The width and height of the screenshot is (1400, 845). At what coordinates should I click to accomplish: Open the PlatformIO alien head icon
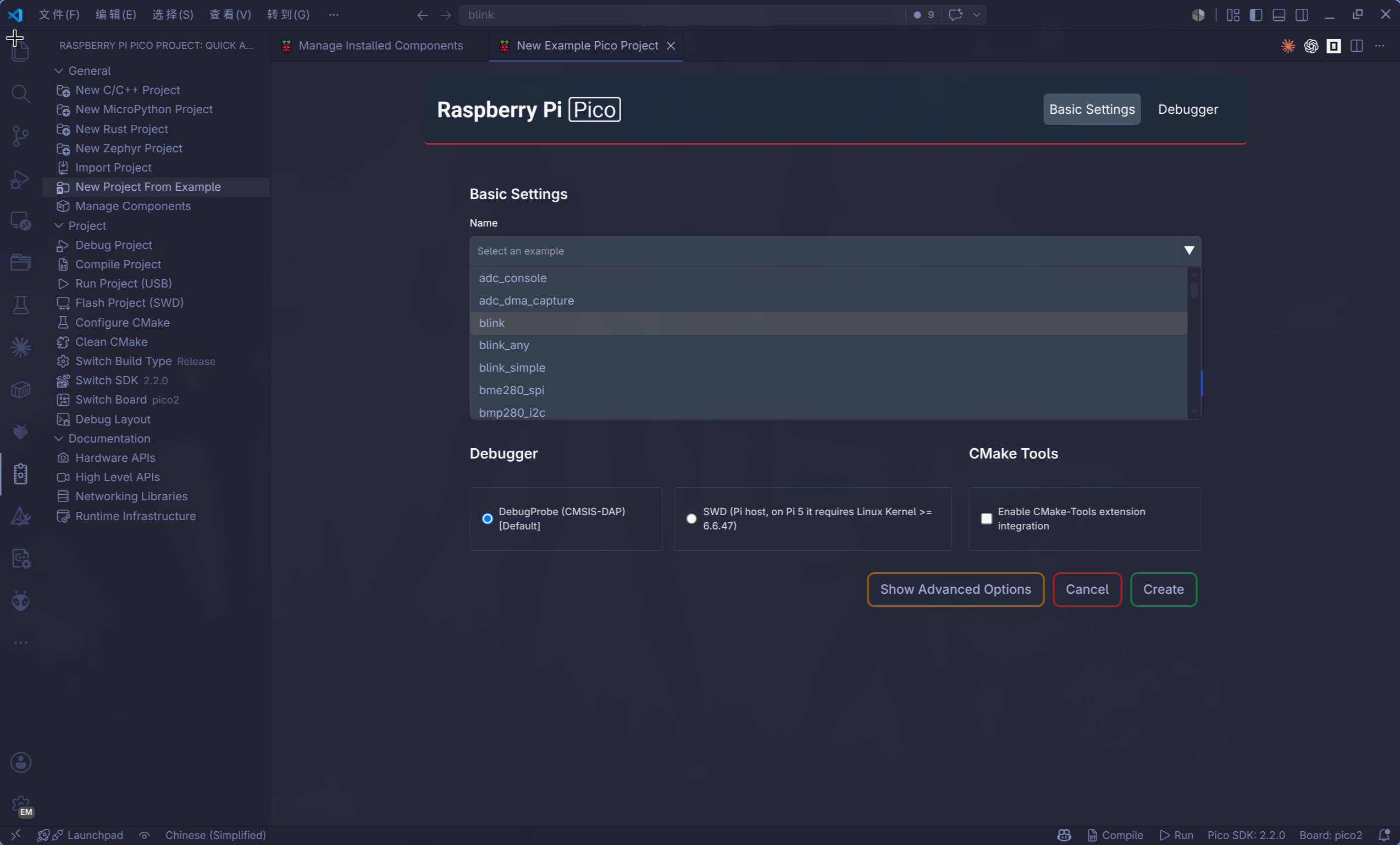(20, 601)
